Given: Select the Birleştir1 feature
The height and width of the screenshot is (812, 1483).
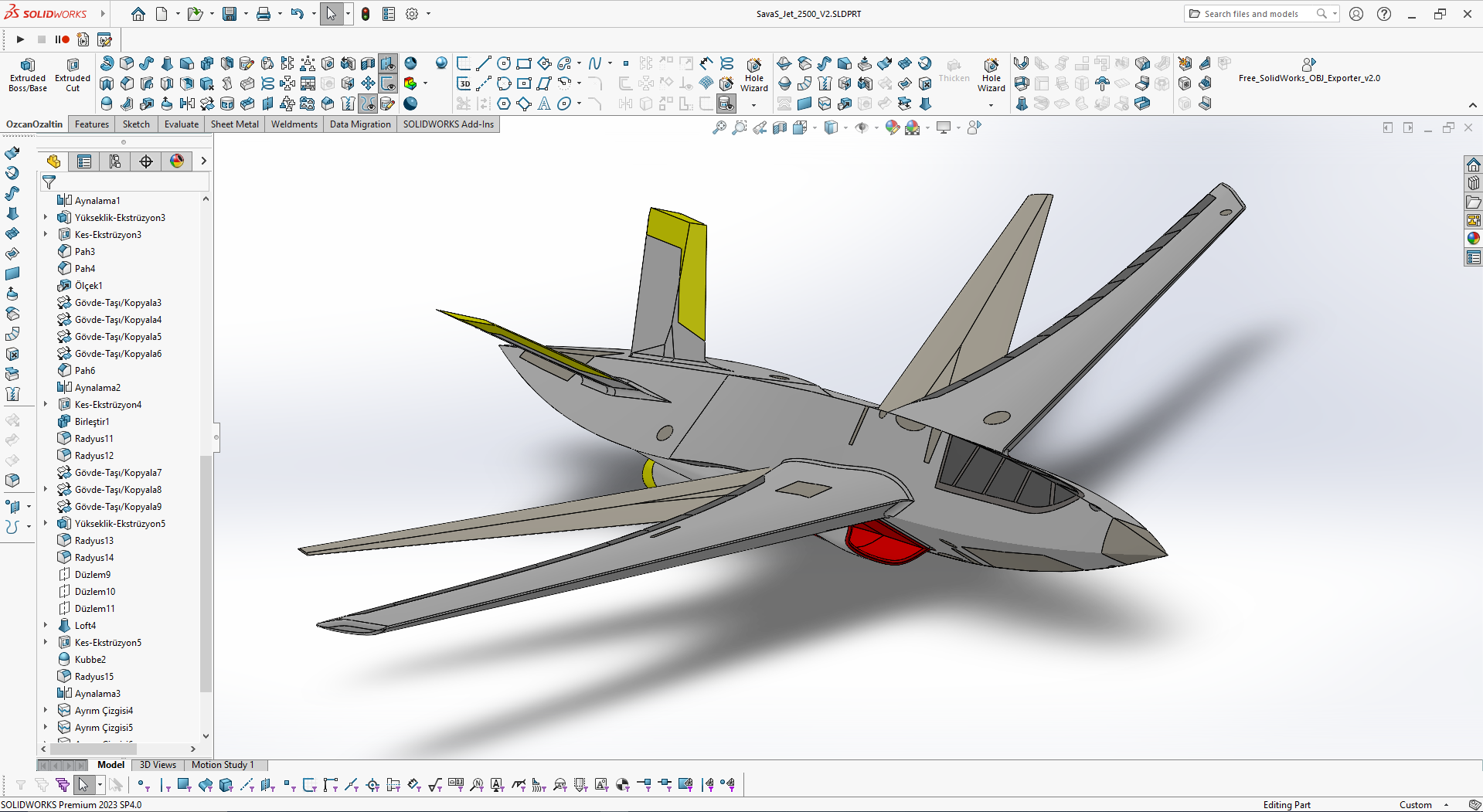Looking at the screenshot, I should click(92, 421).
